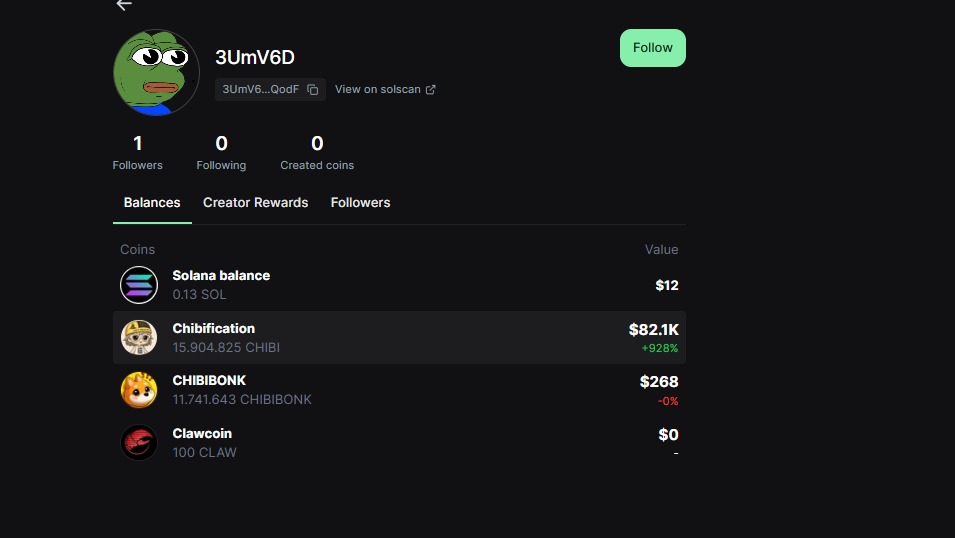
Task: Select the Clawcoin coin name
Action: click(202, 434)
